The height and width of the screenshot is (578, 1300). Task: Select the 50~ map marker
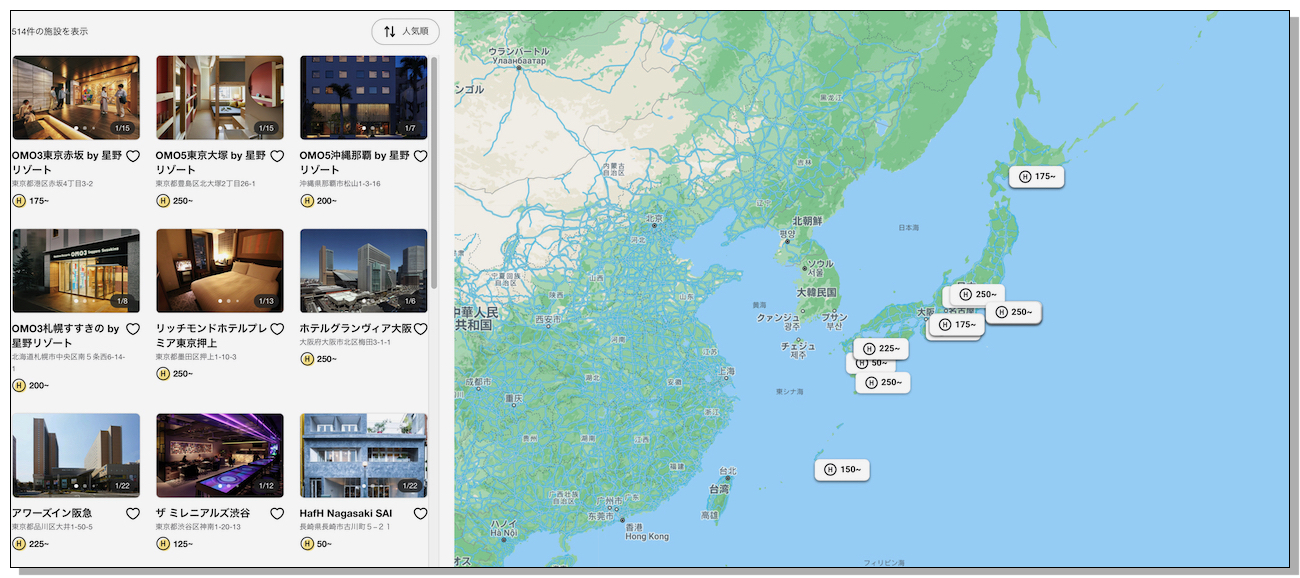point(872,364)
